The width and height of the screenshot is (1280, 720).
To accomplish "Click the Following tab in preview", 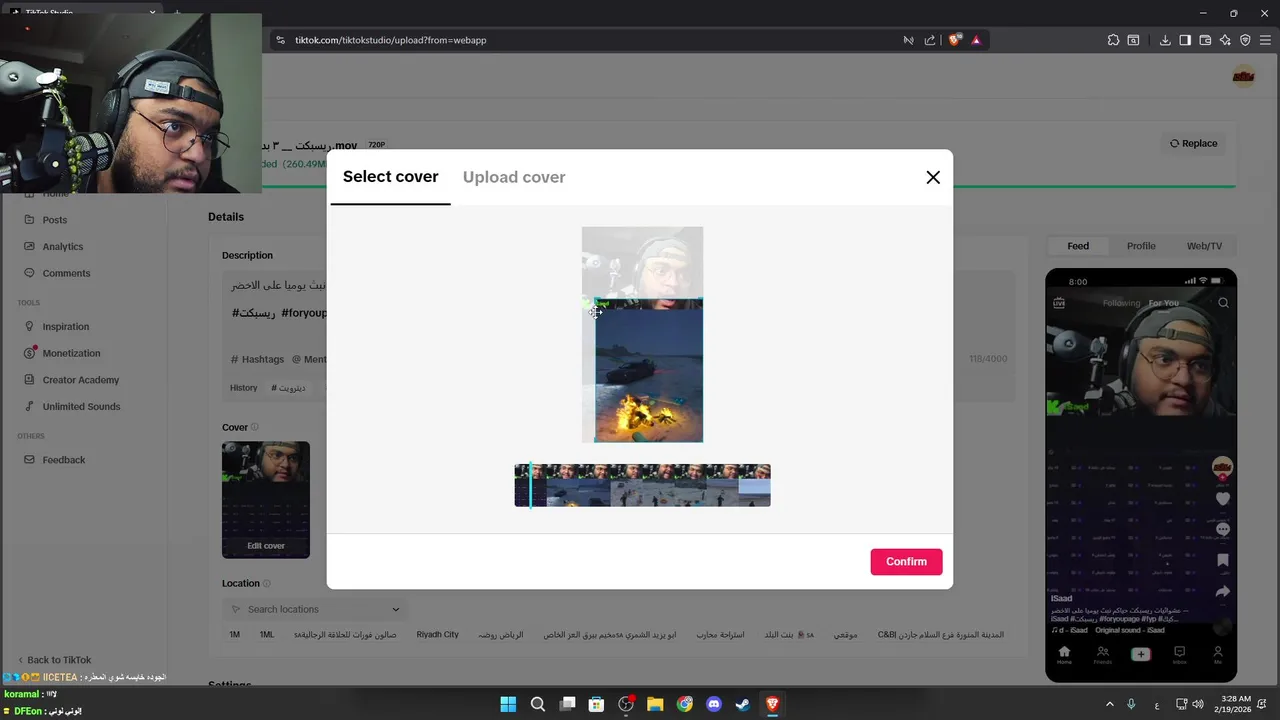I will 1121,303.
